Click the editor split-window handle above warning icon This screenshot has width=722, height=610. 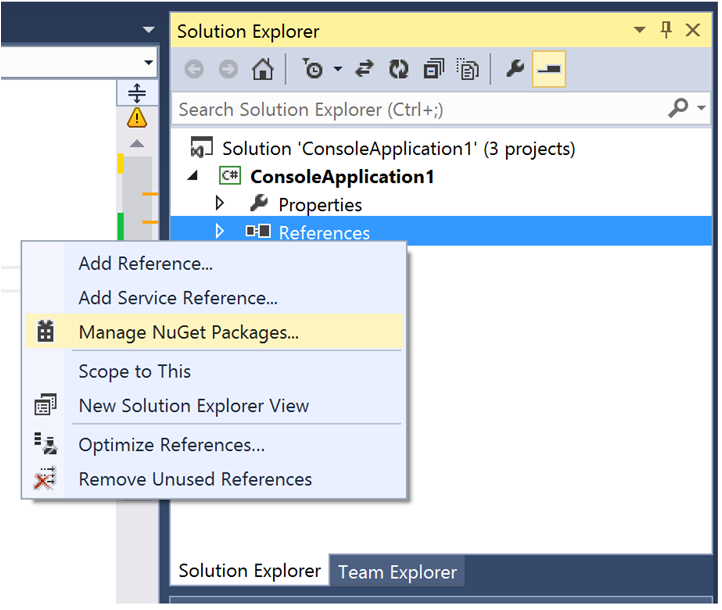pos(137,93)
